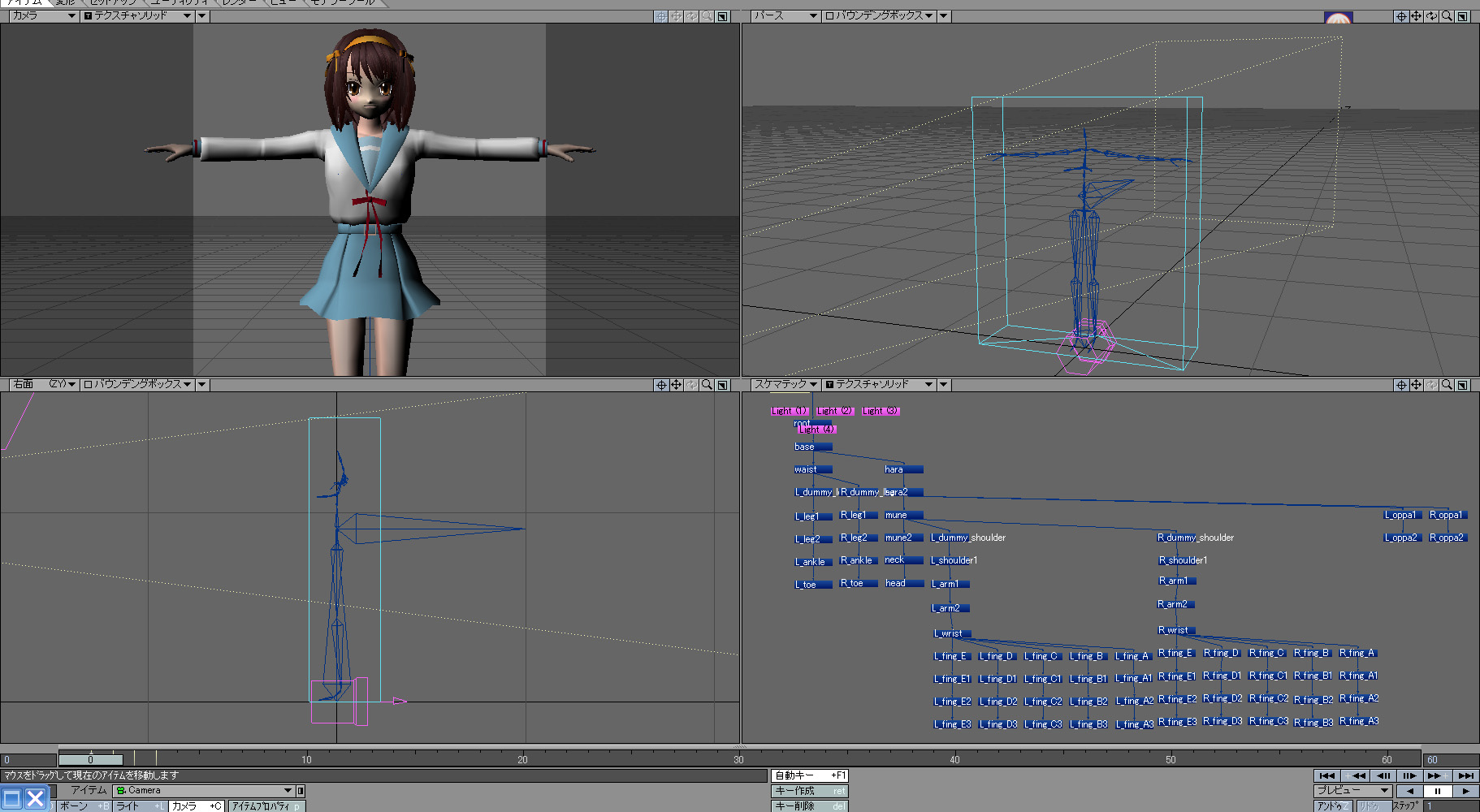Viewport: 1480px width, 812px height.
Task: Open the top-left テクスチャソリッド render mode dropdown
Action: [x=137, y=16]
